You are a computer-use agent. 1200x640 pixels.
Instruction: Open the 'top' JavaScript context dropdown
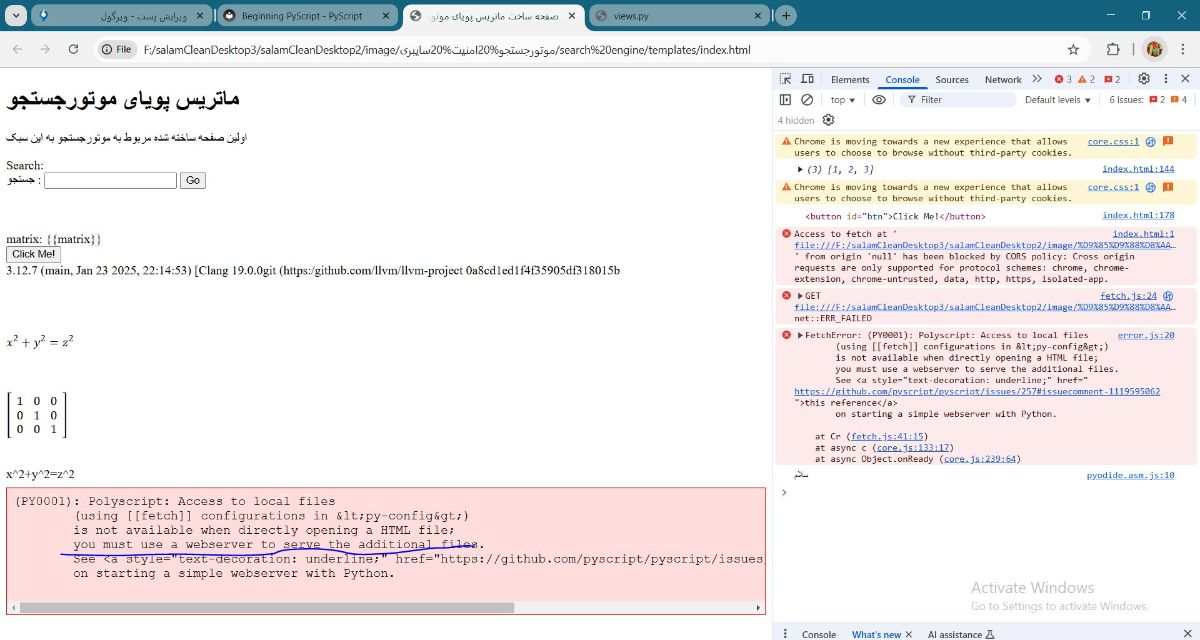tap(843, 100)
